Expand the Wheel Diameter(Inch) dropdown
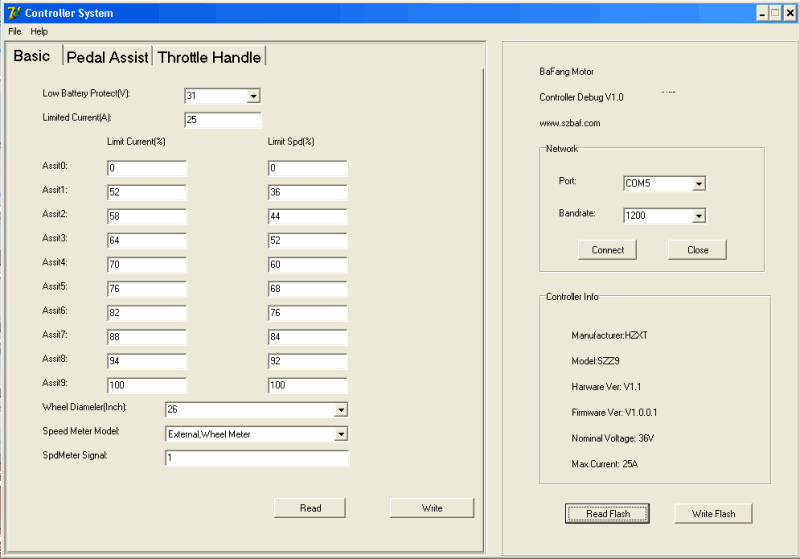Screen dimensions: 800x559 [x=341, y=410]
